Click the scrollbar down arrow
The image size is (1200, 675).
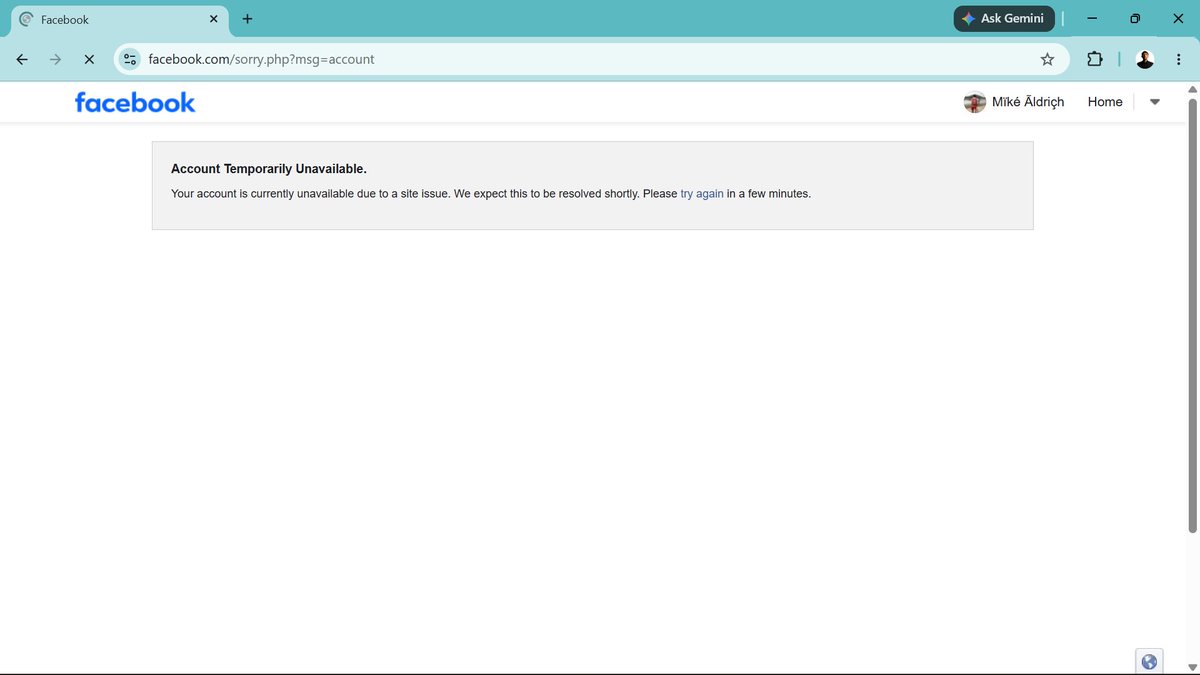(1191, 667)
